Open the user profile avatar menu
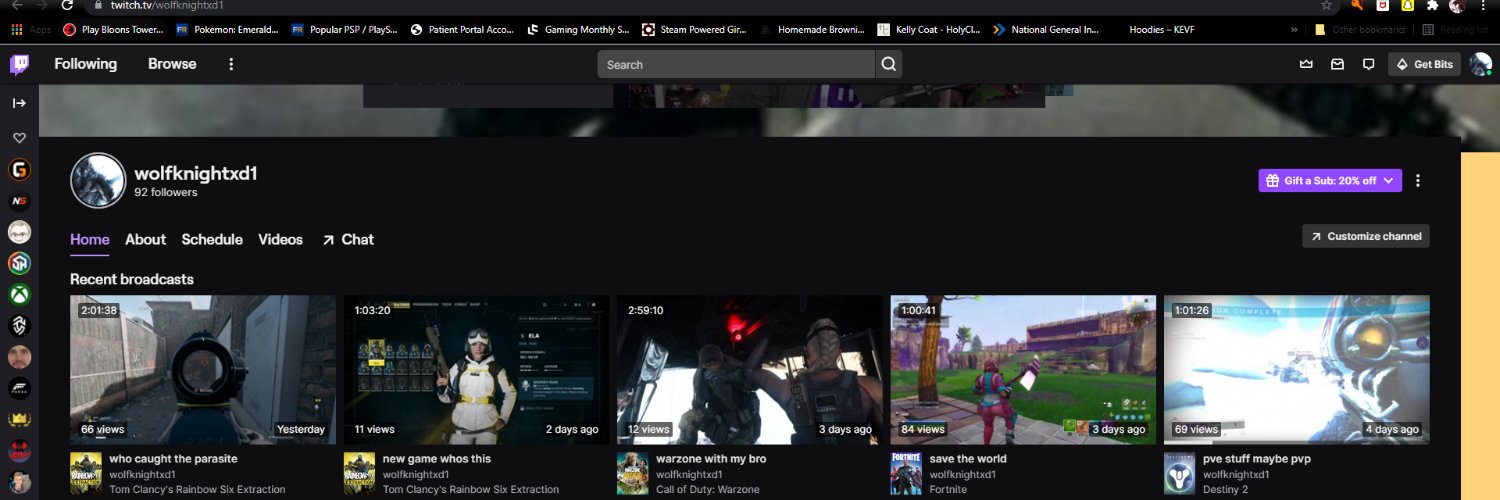This screenshot has width=1500, height=500. point(1480,64)
